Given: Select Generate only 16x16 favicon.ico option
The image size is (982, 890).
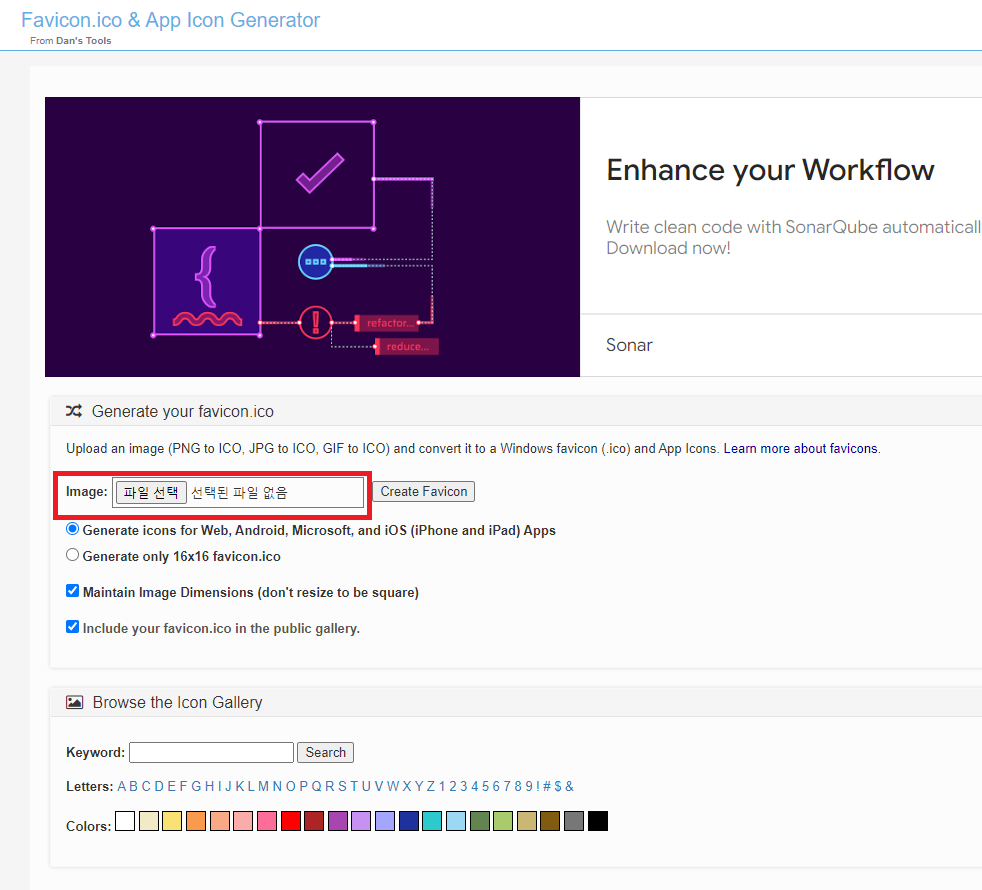Looking at the screenshot, I should (x=73, y=555).
